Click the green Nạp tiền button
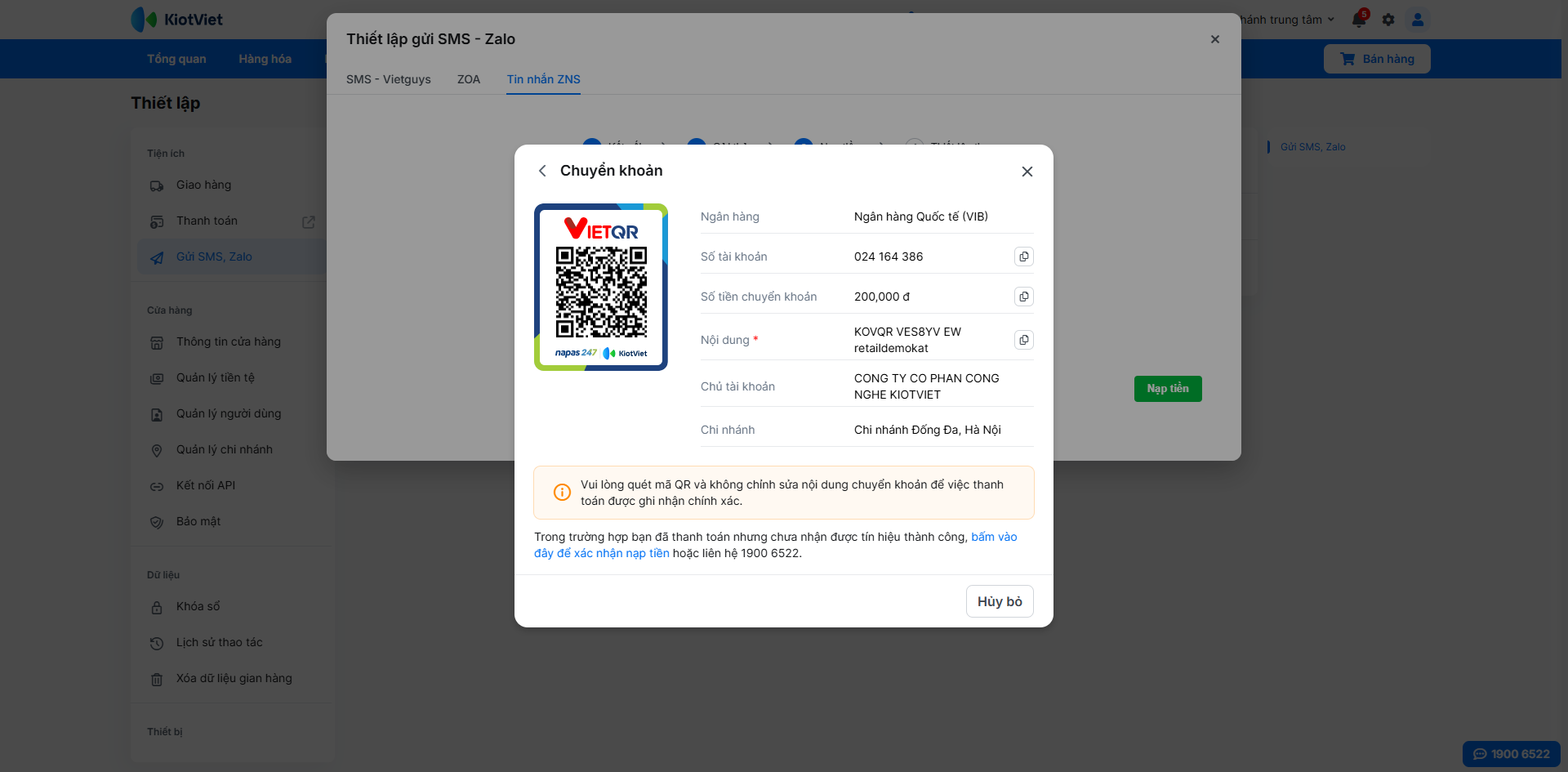This screenshot has height=772, width=1568. click(x=1168, y=389)
